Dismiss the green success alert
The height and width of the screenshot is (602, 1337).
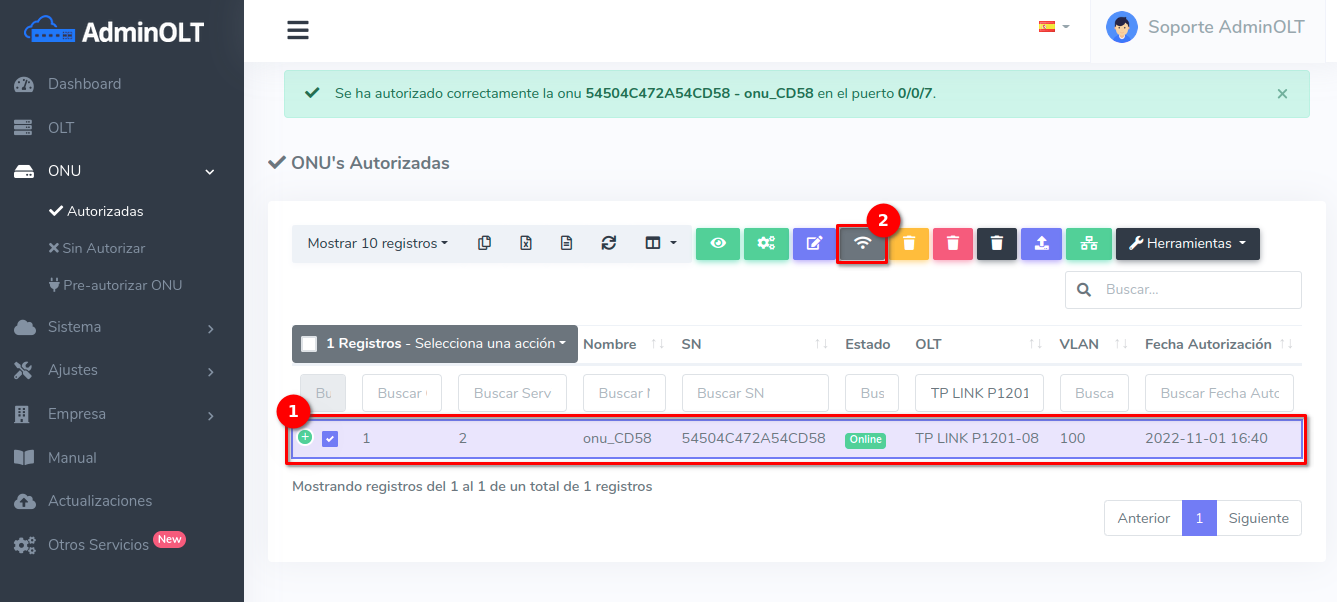tap(1282, 94)
